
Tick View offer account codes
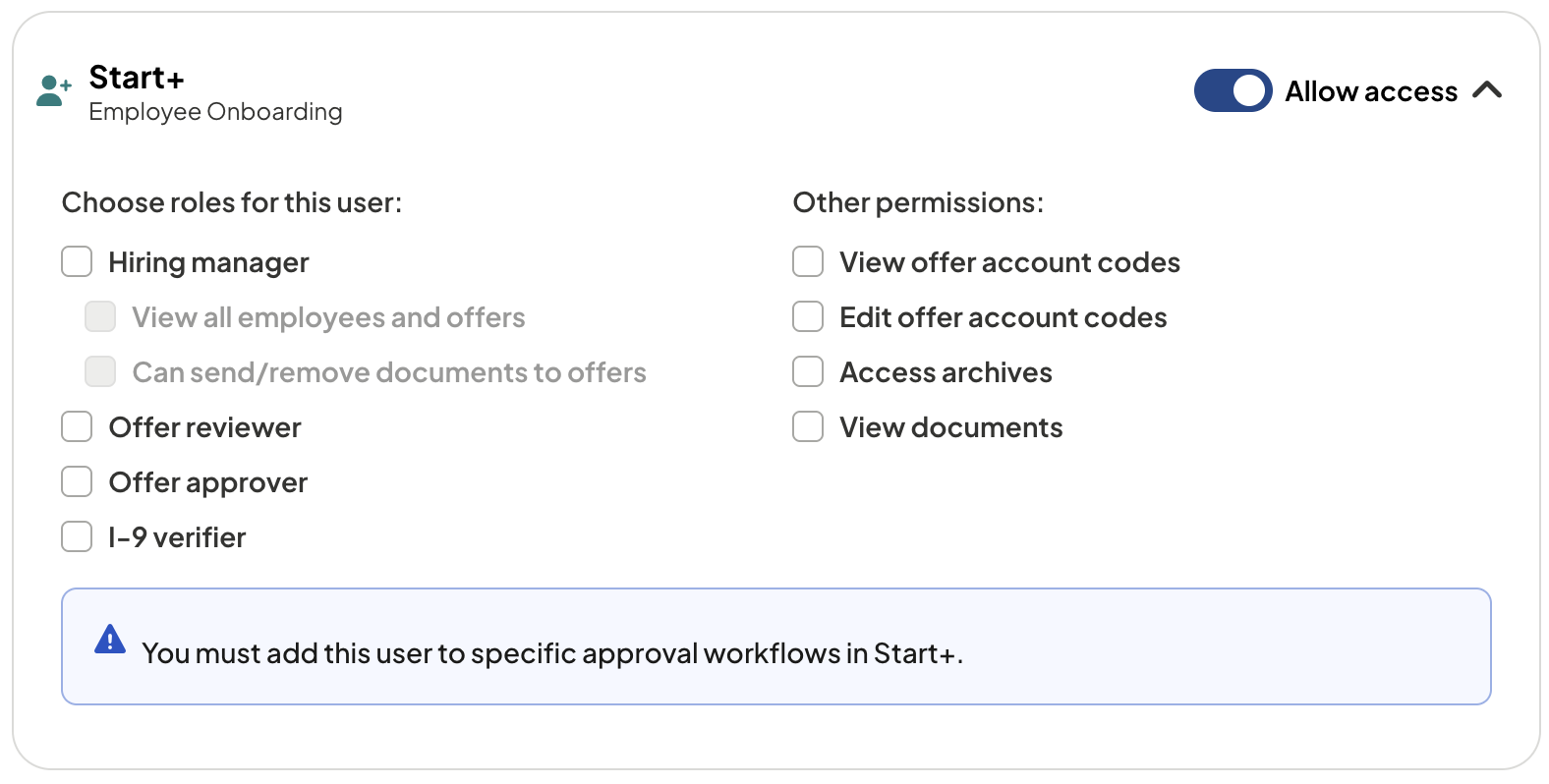tap(808, 262)
